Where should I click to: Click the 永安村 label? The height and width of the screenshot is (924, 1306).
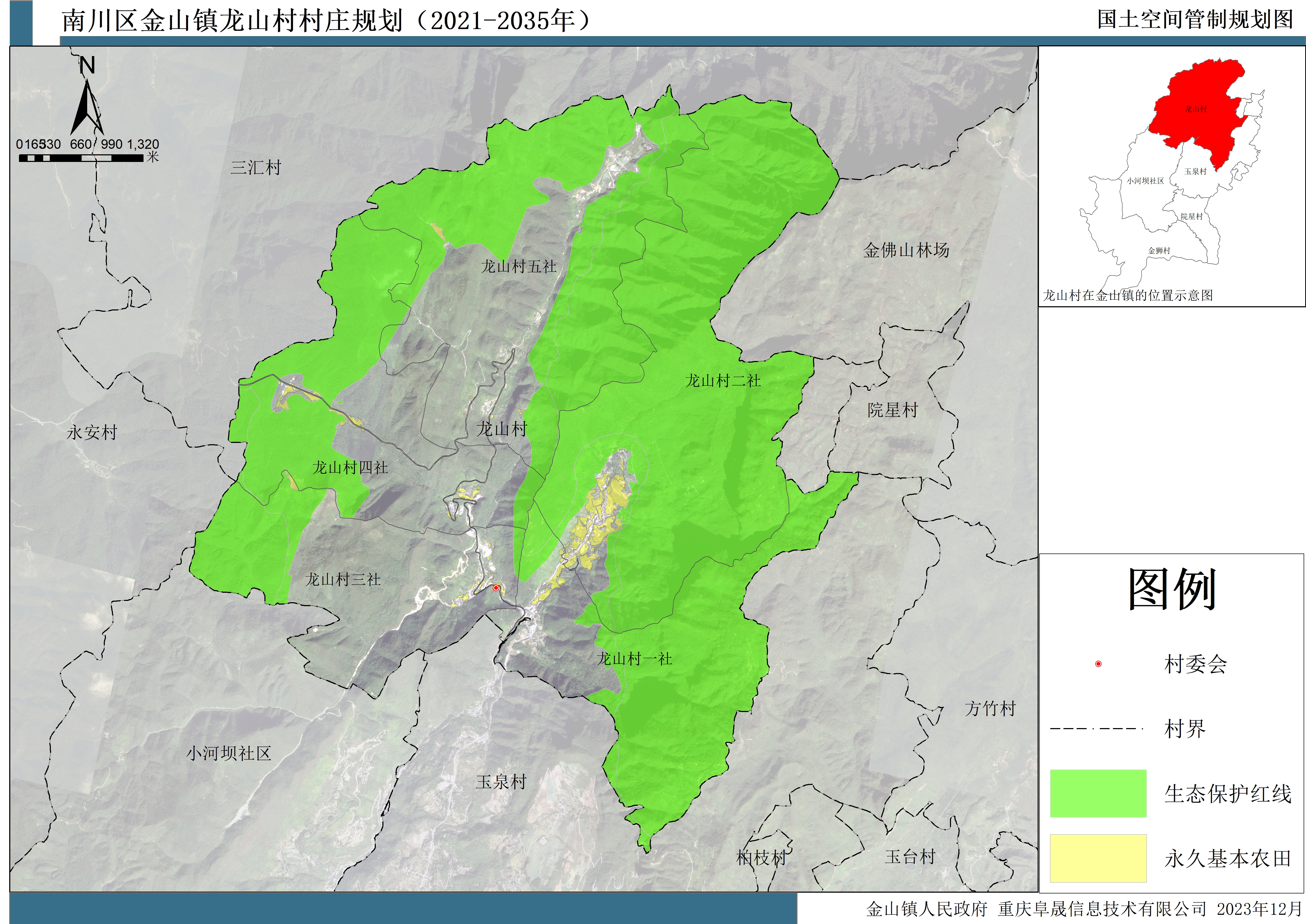tap(92, 432)
